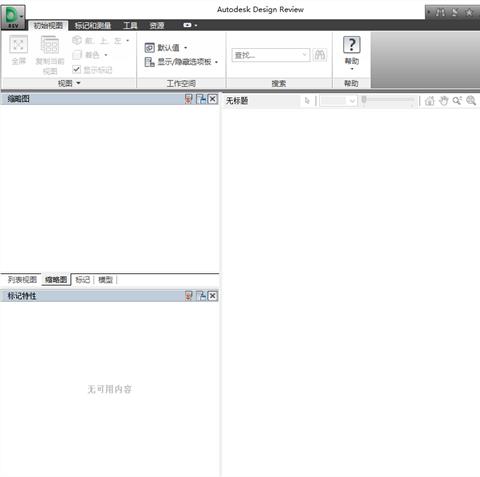Select the 模型 bottom tab
Screen dimensions: 480x477
click(106, 279)
